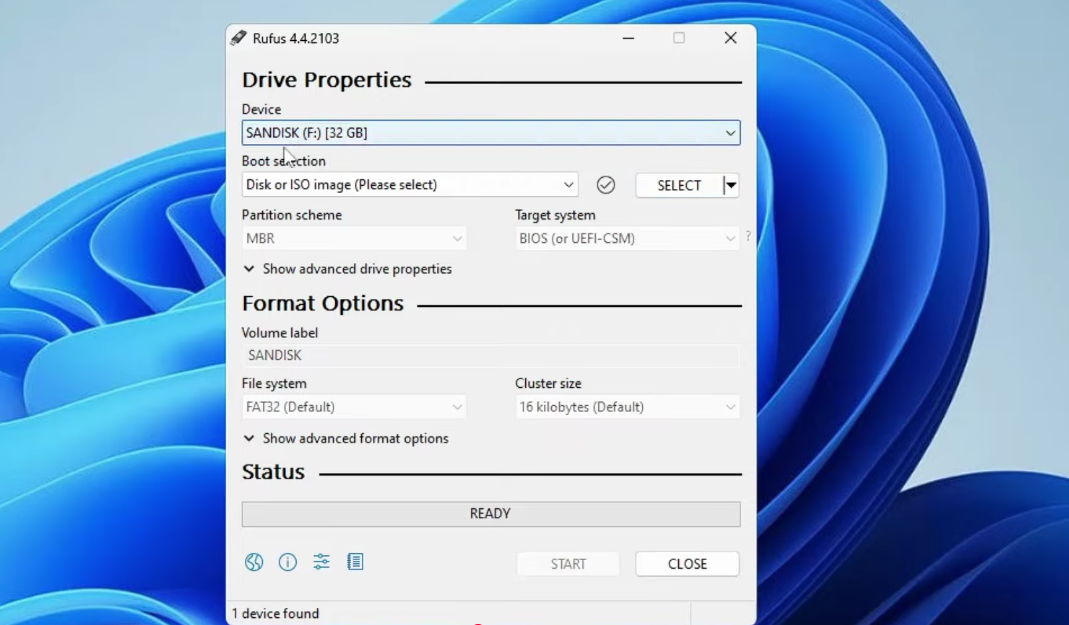Expand Show advanced format options
This screenshot has width=1069, height=625.
click(346, 438)
